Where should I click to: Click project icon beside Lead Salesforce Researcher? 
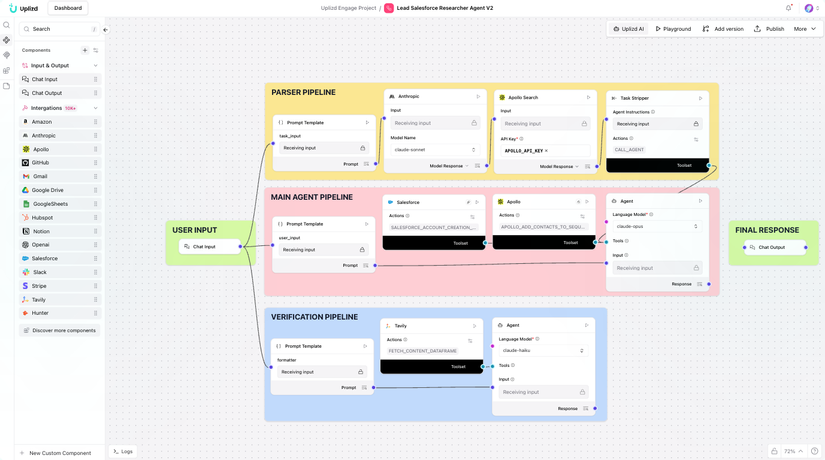(389, 8)
